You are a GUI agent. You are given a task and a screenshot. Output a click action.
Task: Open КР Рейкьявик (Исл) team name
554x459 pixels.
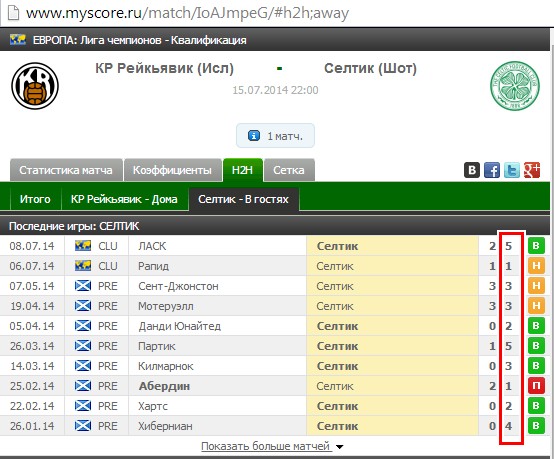(x=165, y=68)
